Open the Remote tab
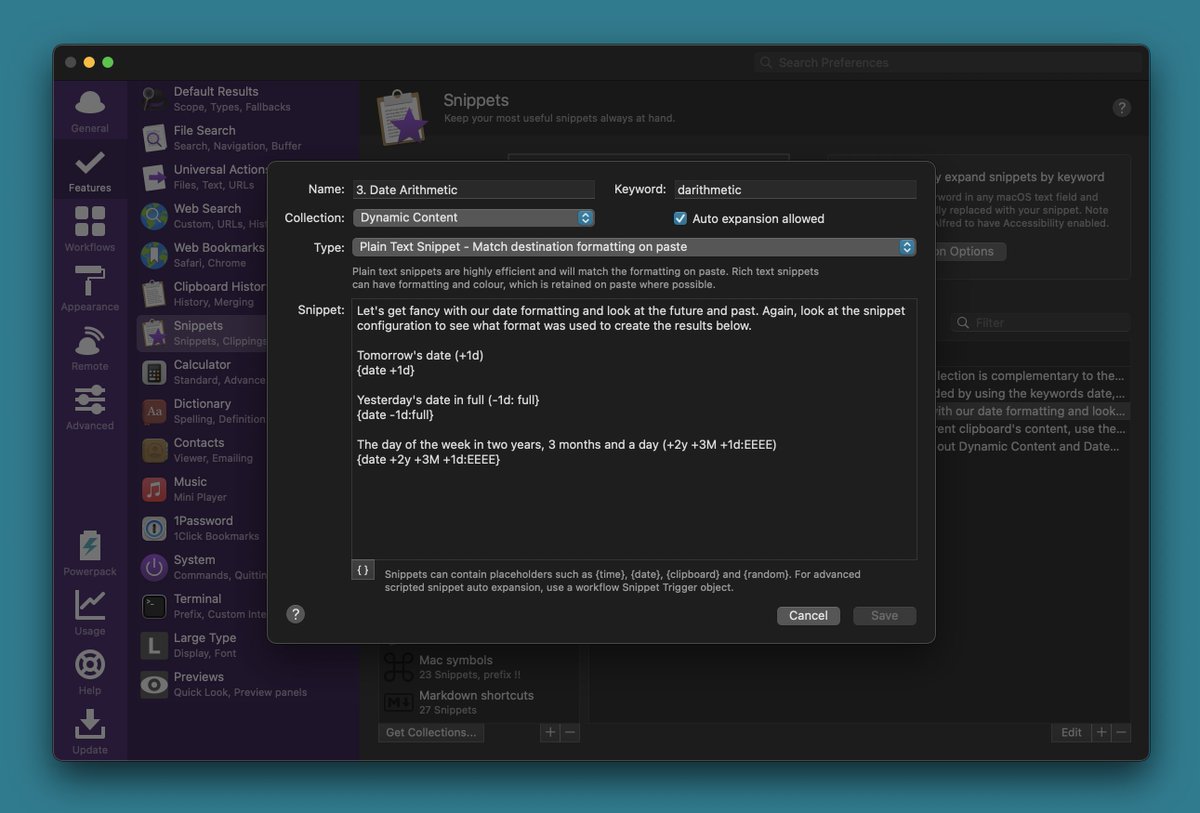 click(x=90, y=348)
